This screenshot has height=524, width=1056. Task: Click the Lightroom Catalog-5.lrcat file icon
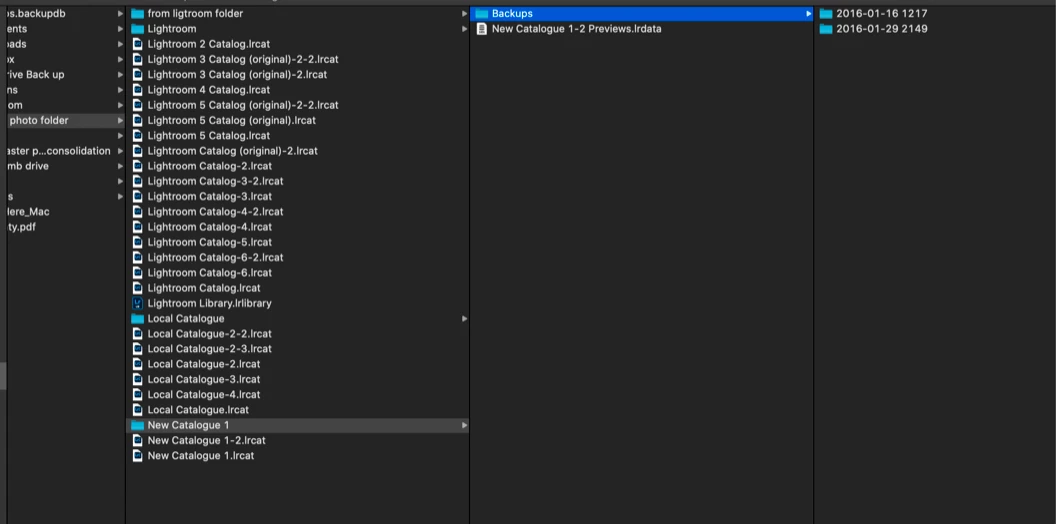(137, 242)
